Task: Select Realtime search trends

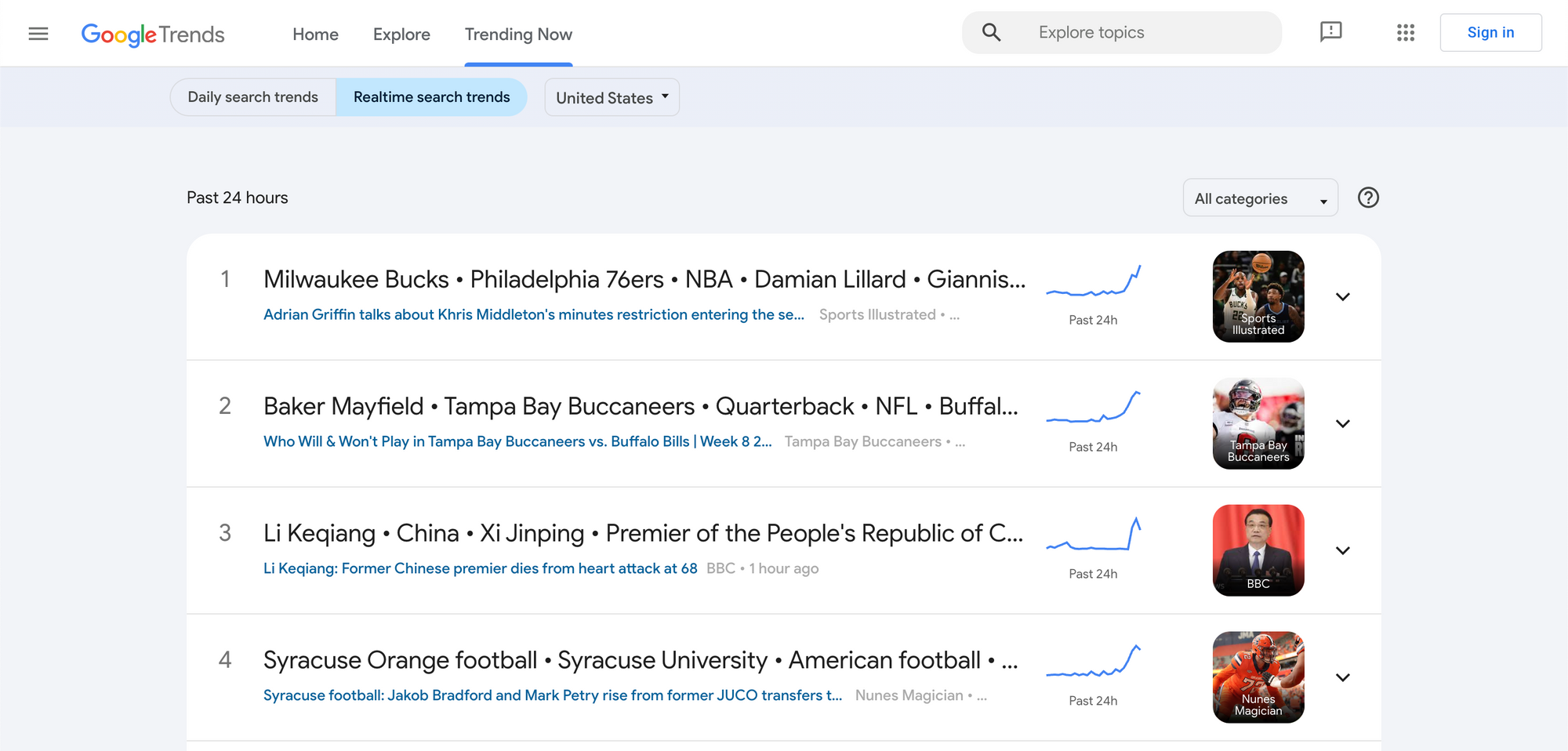Action: (x=431, y=97)
